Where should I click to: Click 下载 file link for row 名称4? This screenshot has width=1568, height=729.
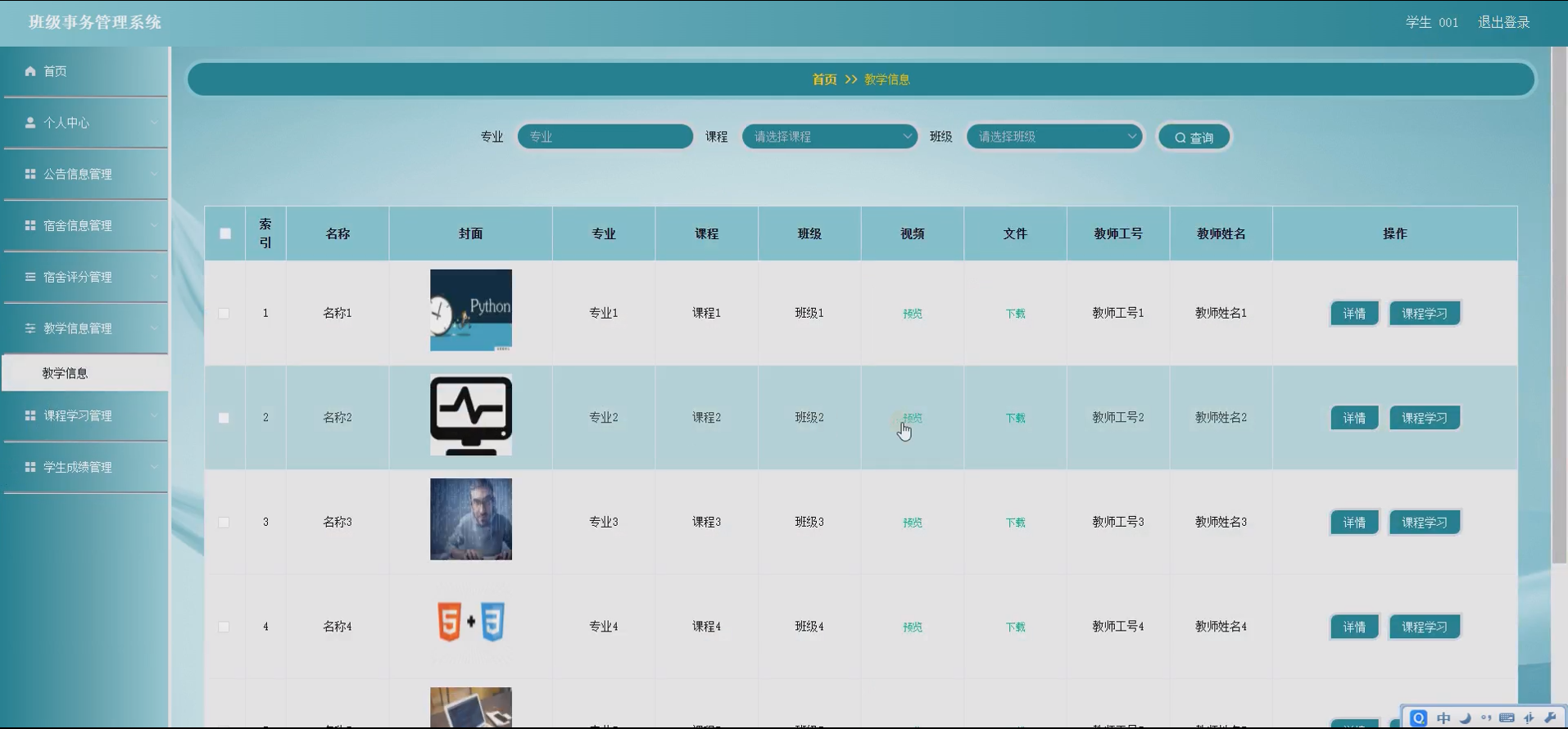(1015, 627)
